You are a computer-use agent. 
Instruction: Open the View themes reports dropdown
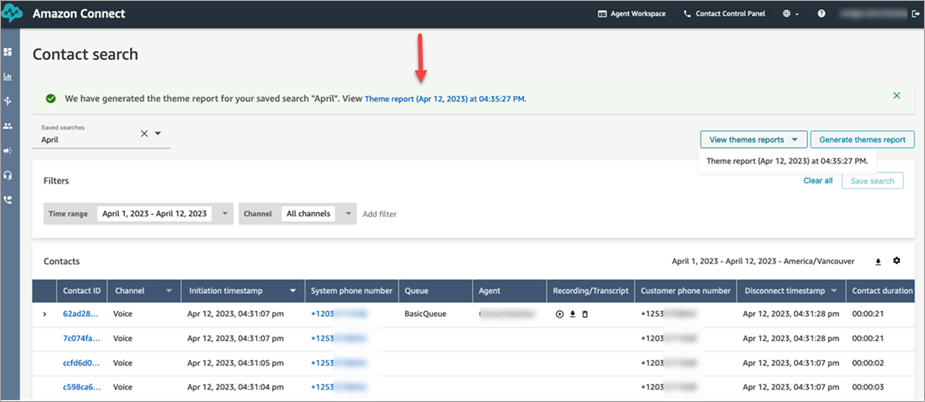[753, 140]
